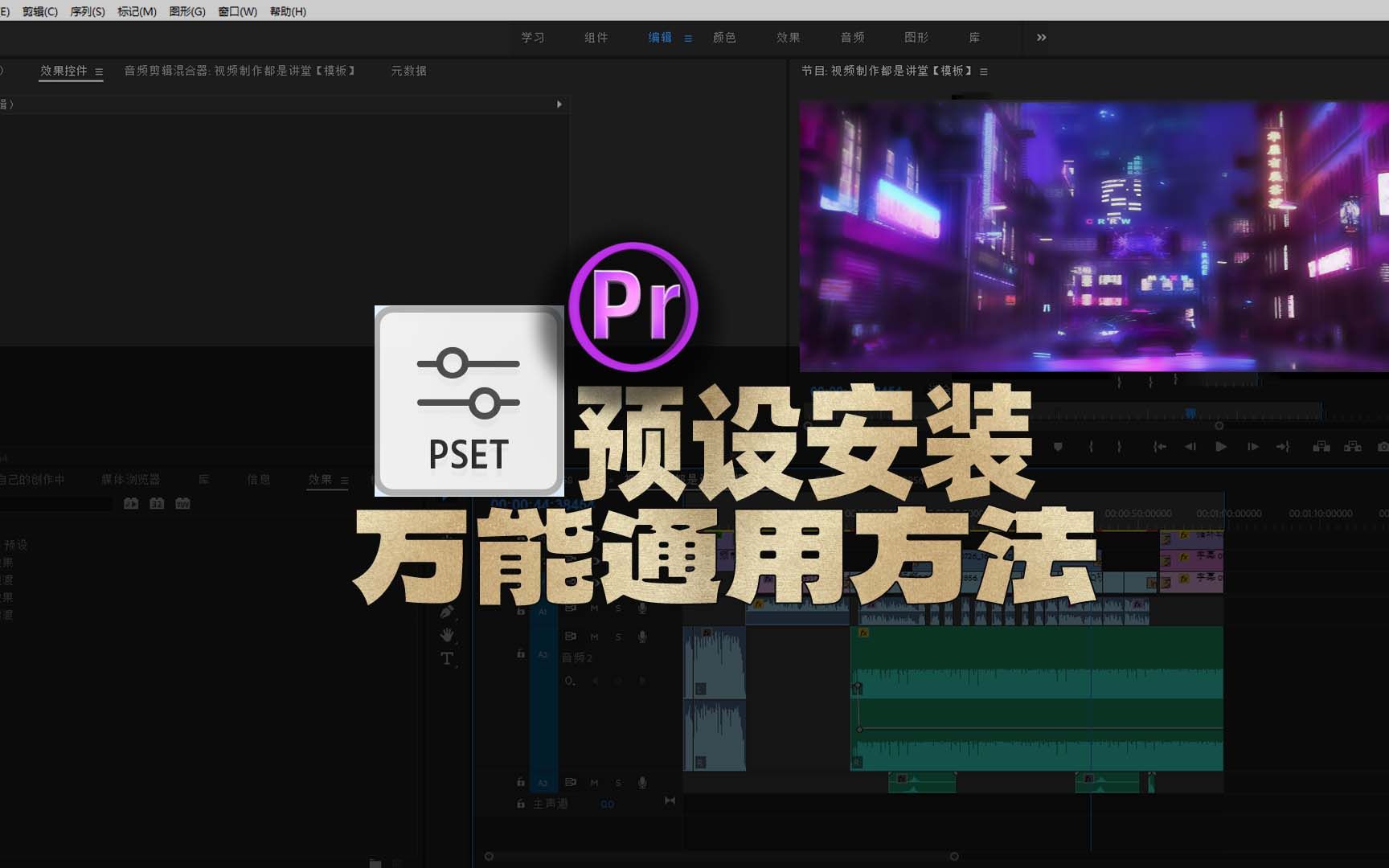Switch to the 学习 workspace
This screenshot has width=1389, height=868.
[x=533, y=38]
